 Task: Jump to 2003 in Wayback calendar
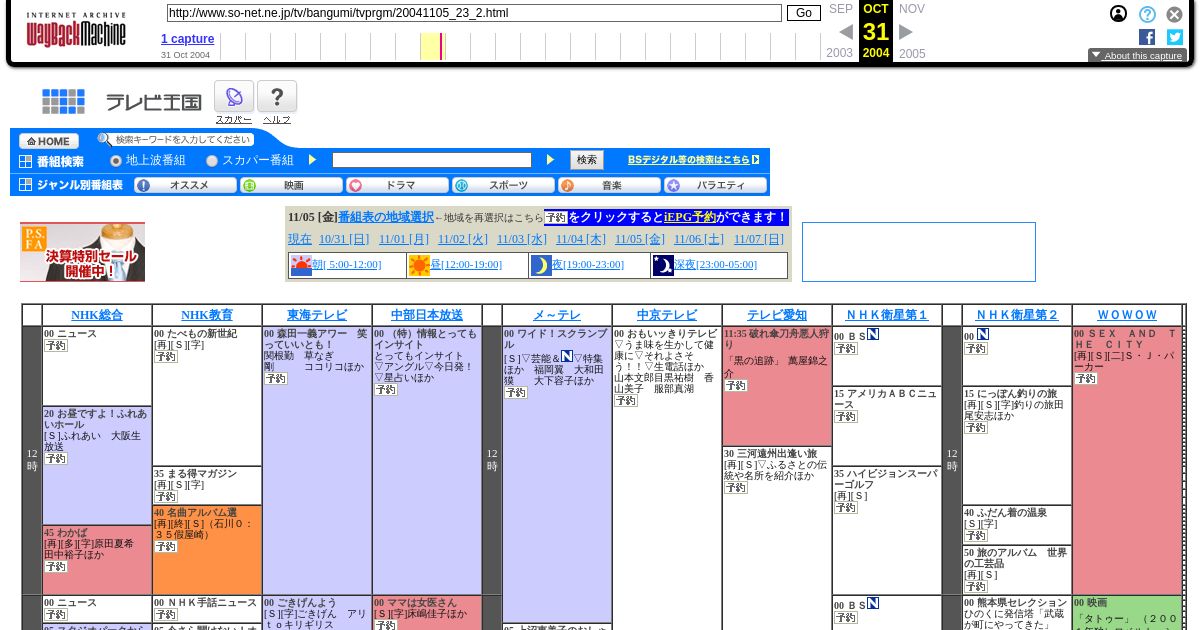[839, 54]
